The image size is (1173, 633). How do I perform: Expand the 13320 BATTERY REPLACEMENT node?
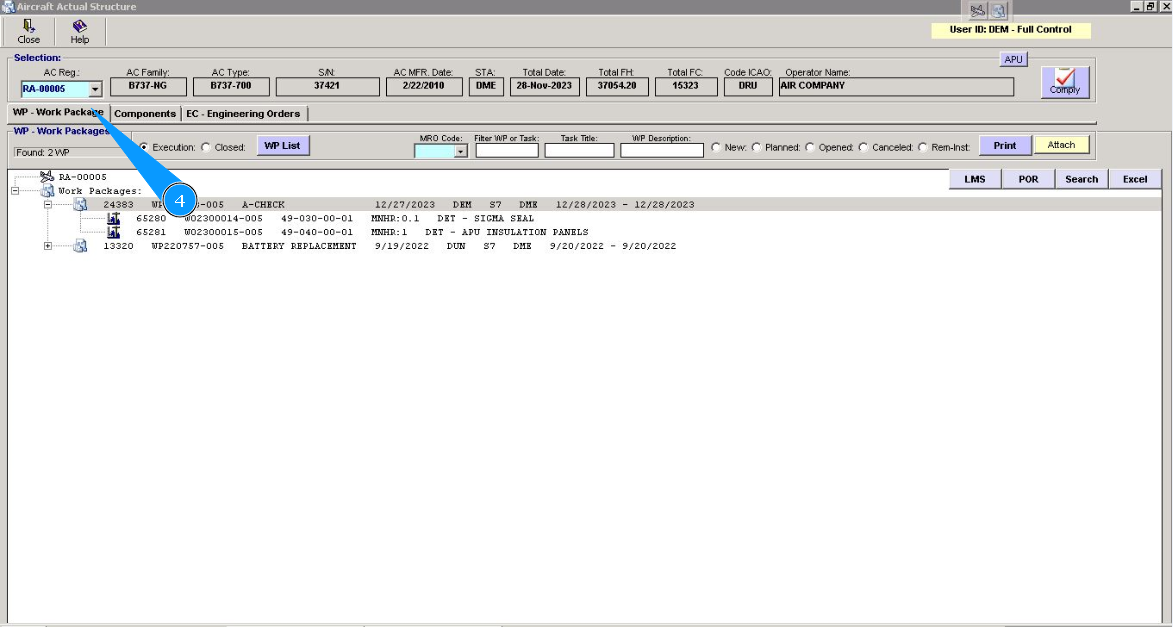48,245
